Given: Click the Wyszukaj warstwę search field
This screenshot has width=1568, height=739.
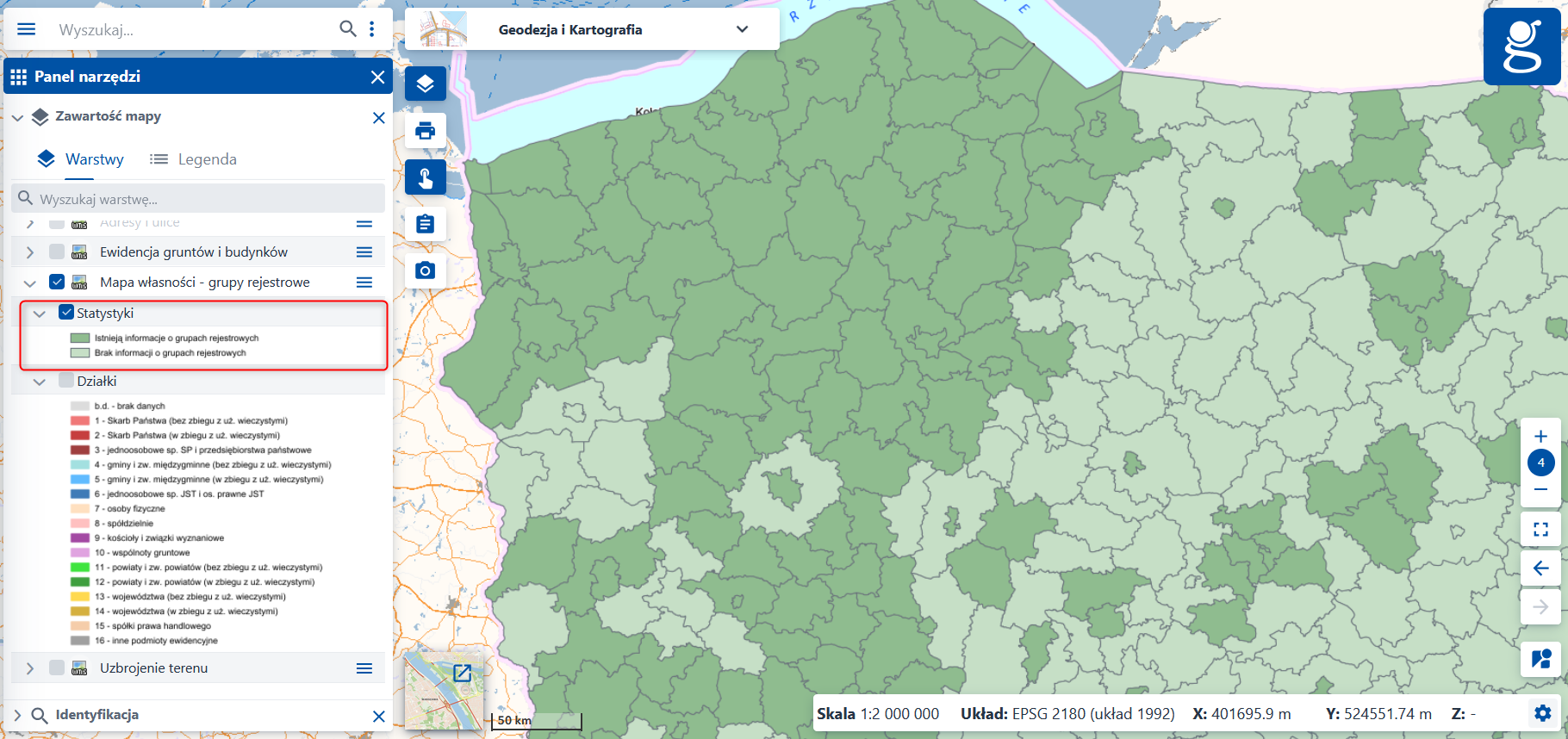Looking at the screenshot, I should pos(198,199).
